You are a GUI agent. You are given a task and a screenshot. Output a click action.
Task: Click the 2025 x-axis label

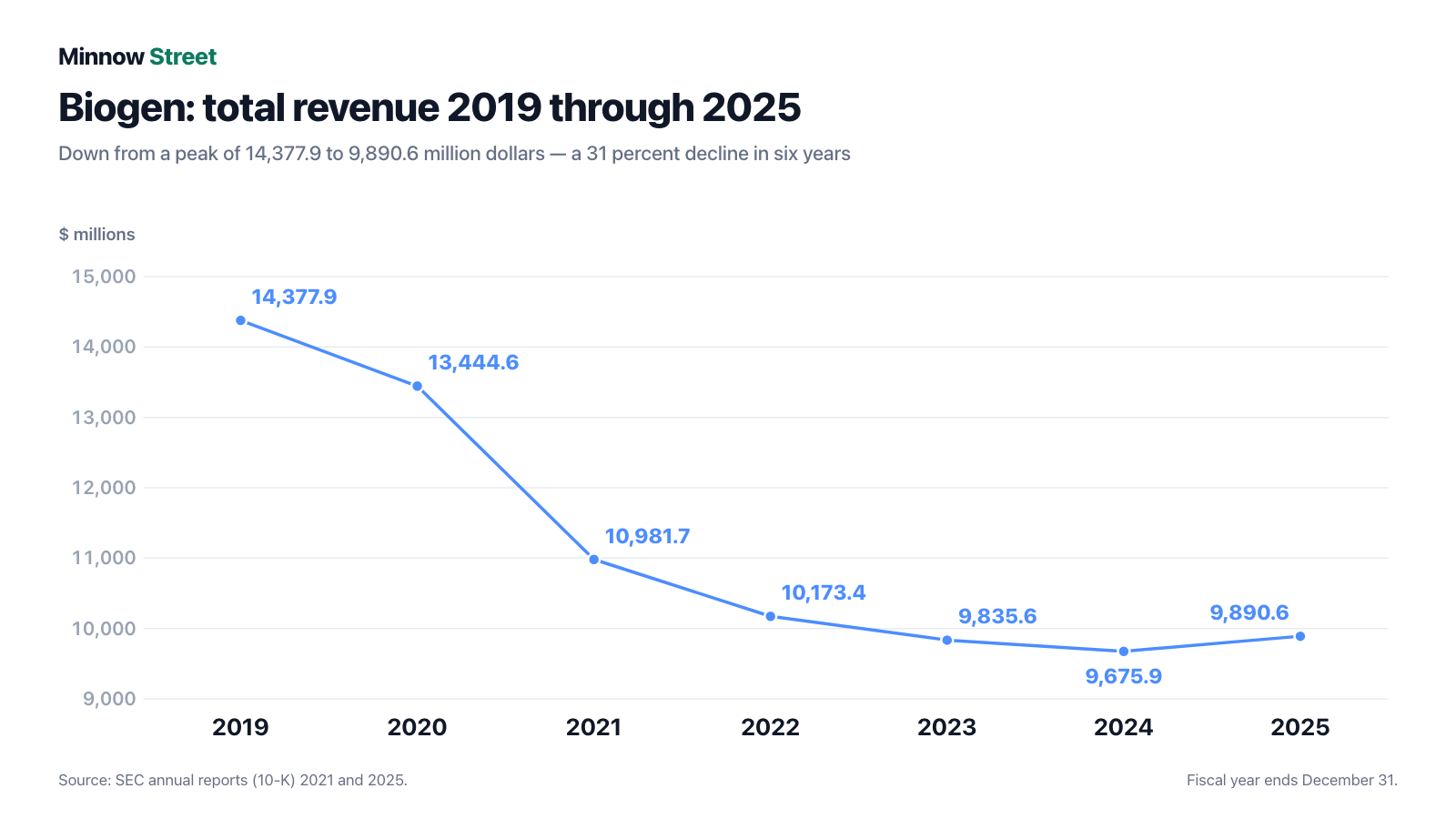(1300, 727)
